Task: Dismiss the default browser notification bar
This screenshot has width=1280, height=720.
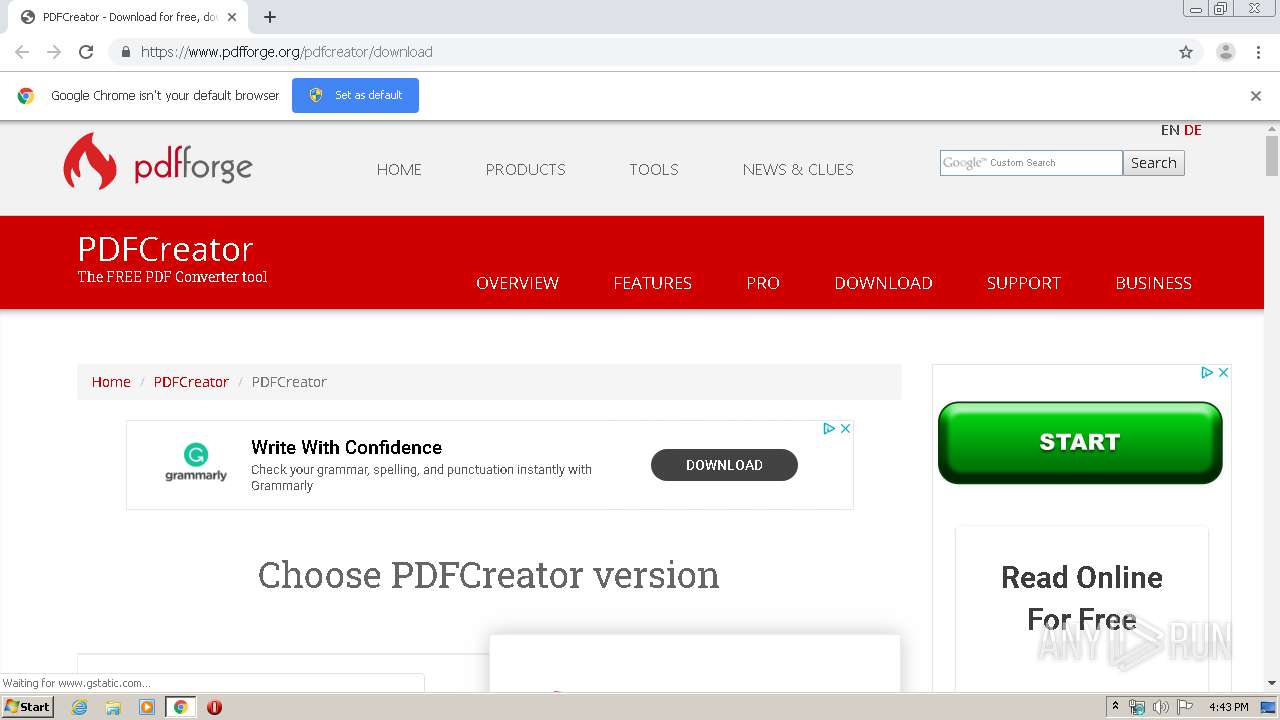Action: pos(1256,96)
